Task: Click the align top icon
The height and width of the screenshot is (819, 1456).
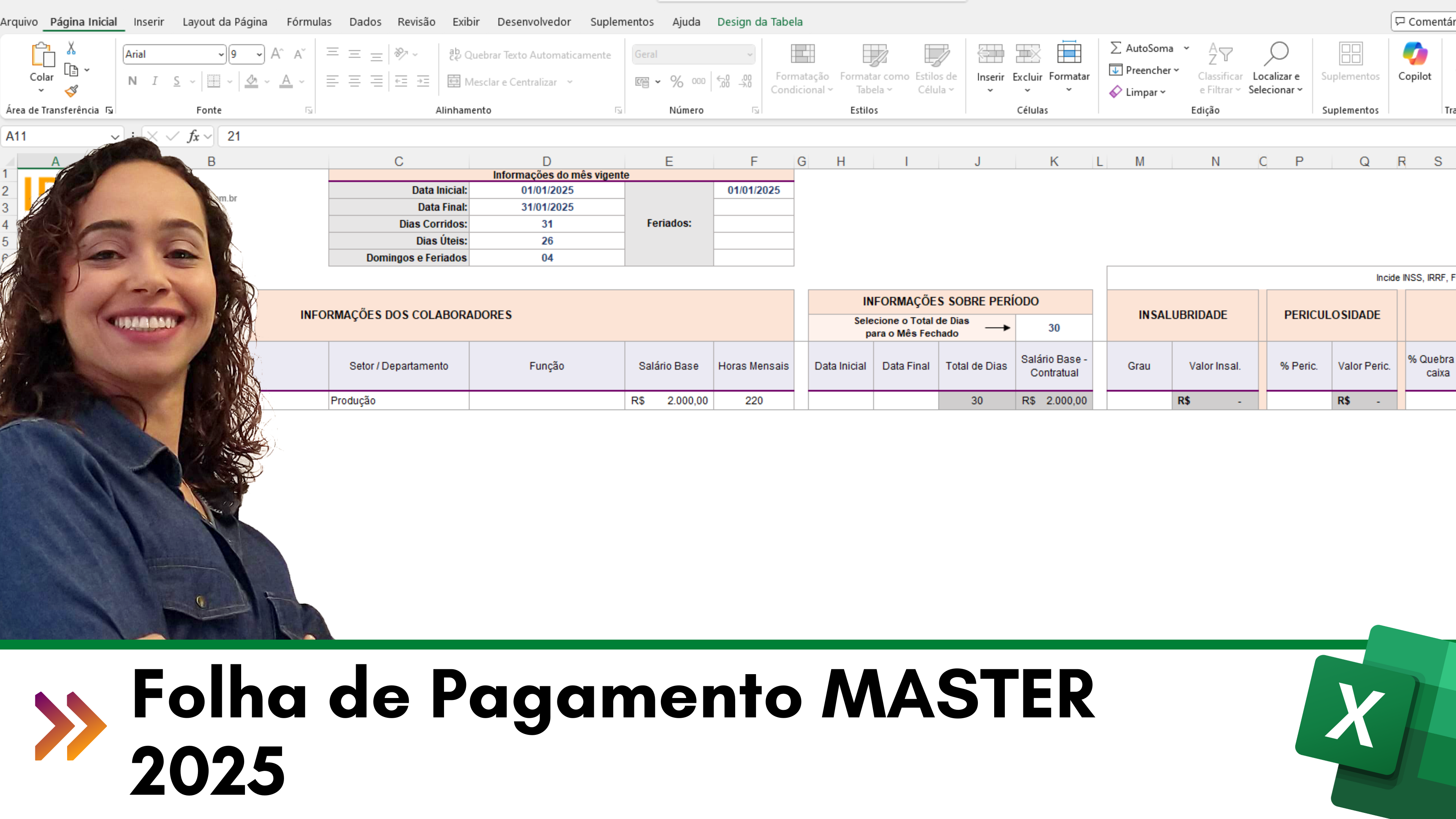Action: [x=333, y=54]
